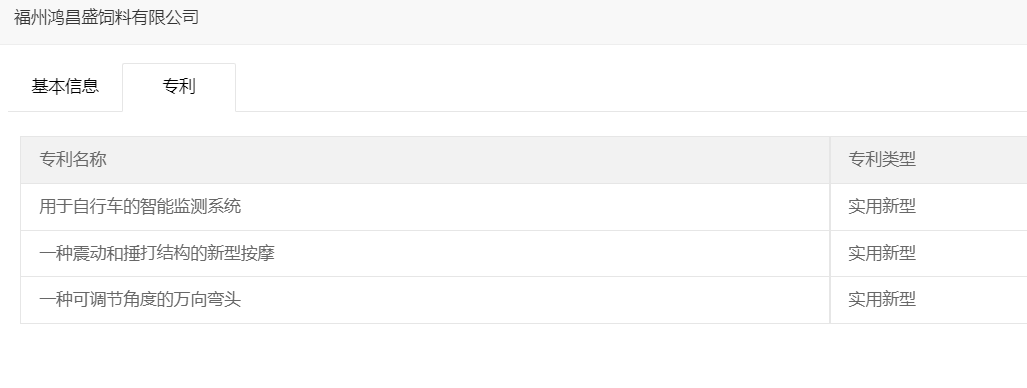Select the 专利 tab
The width and height of the screenshot is (1027, 388).
point(179,87)
